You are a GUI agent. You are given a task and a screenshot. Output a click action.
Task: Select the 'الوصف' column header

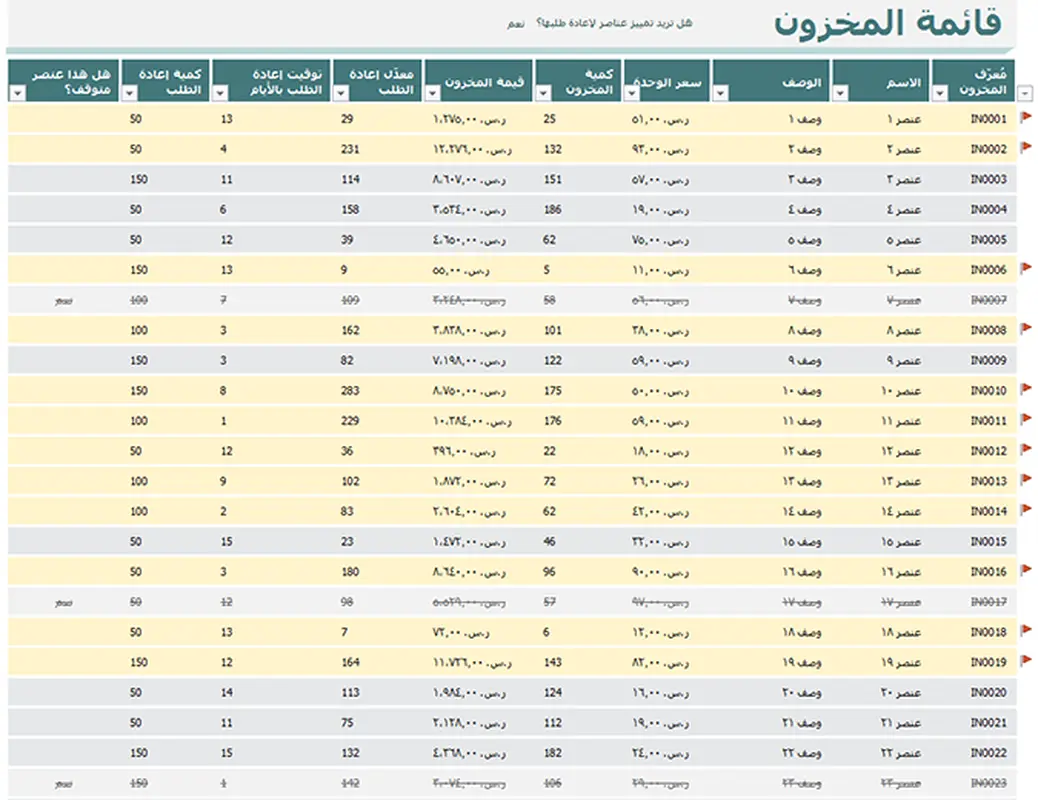click(778, 82)
